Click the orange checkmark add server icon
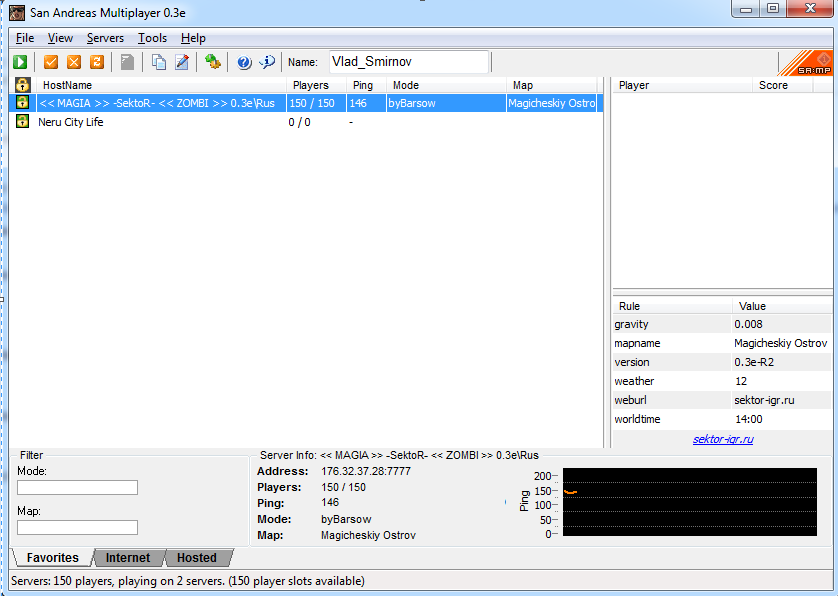Image resolution: width=838 pixels, height=596 pixels. [x=51, y=62]
